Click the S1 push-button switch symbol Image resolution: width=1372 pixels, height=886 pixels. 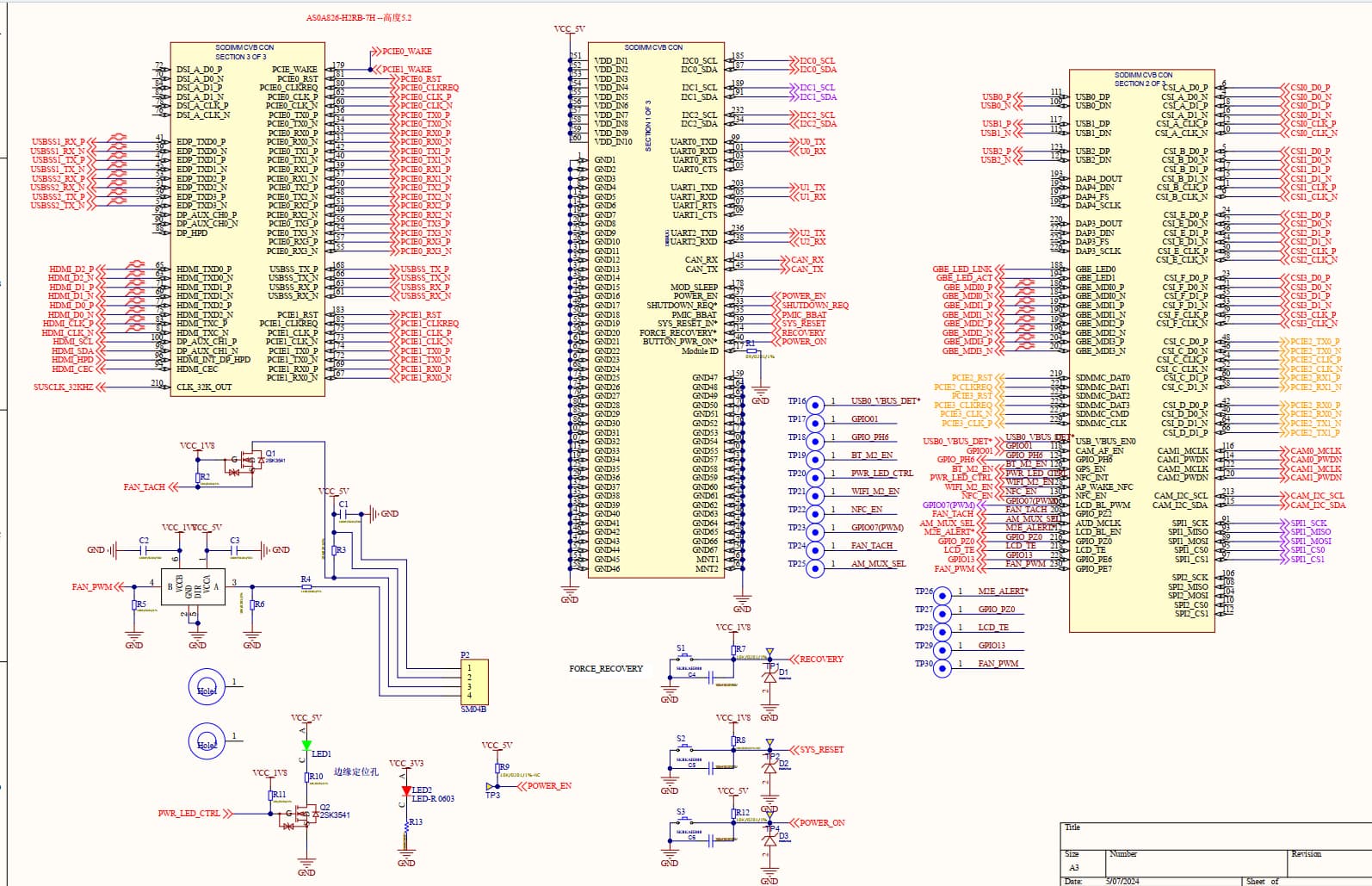687,658
